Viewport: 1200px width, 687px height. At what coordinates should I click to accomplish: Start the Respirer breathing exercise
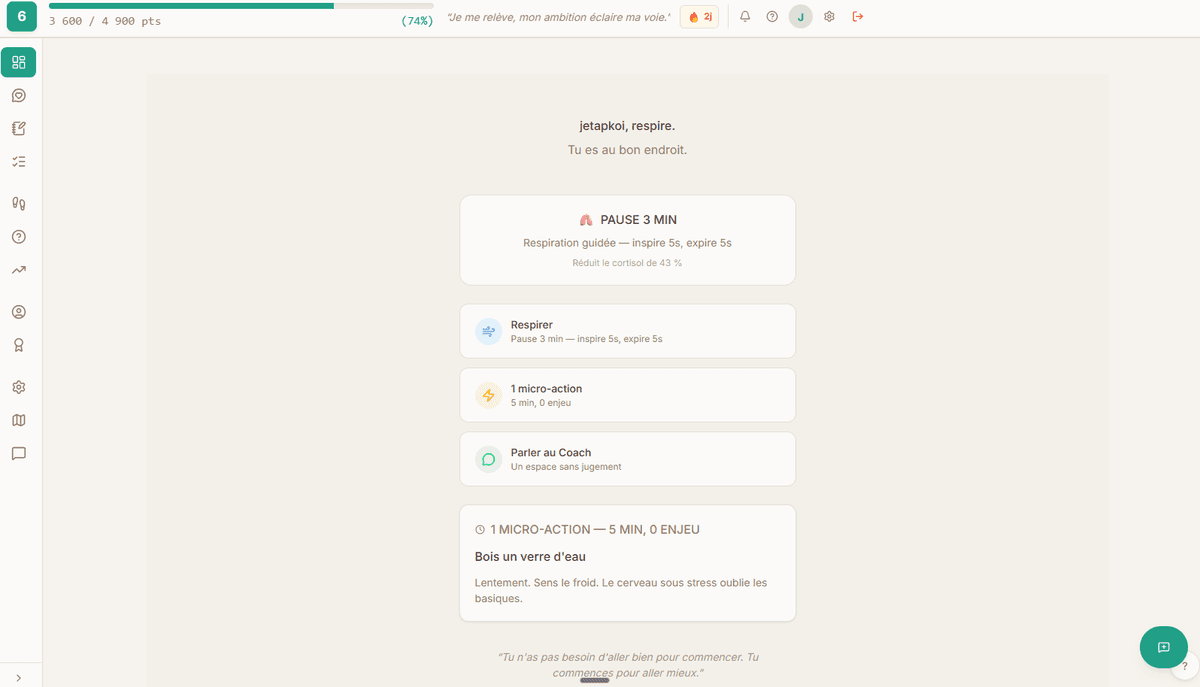pos(627,331)
